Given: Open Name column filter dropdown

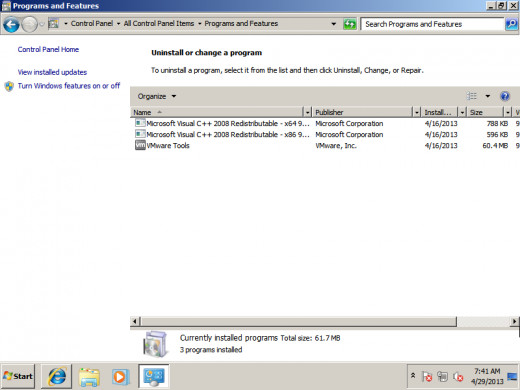Looking at the screenshot, I should 307,112.
